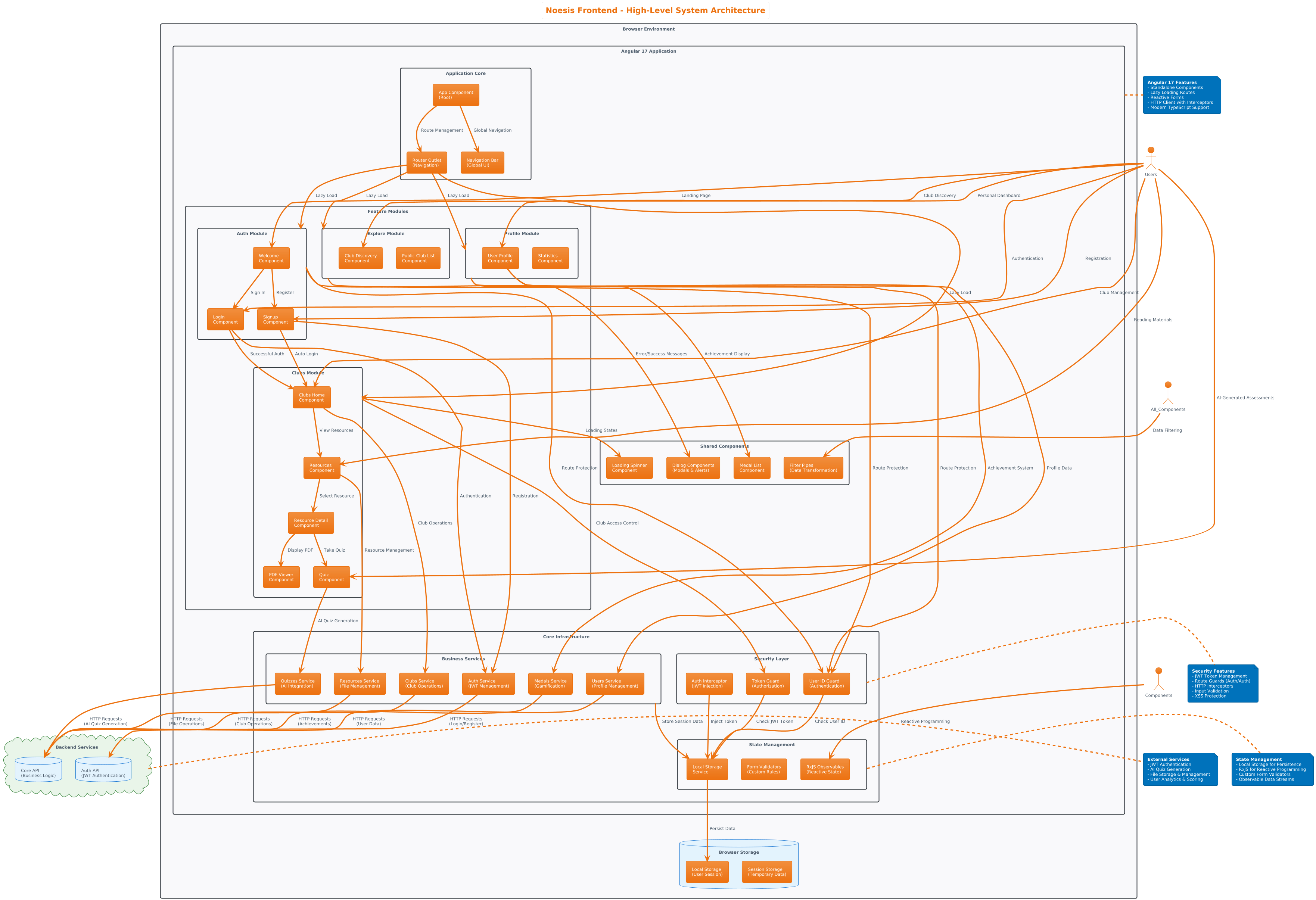The image size is (1316, 900).
Task: Select the Token Guard (Authorization) node
Action: tap(768, 683)
